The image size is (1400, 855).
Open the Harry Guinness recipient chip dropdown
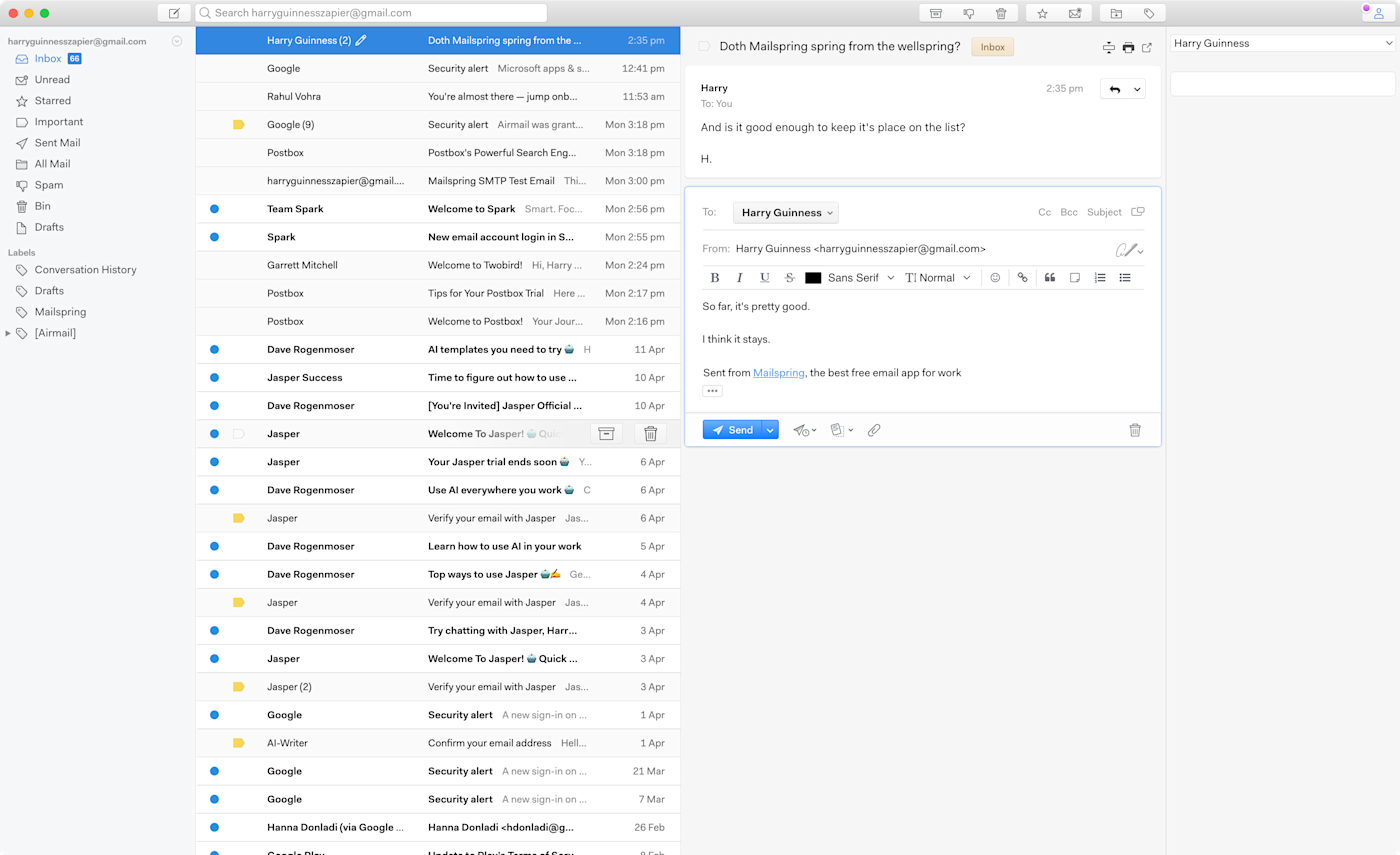click(x=786, y=212)
